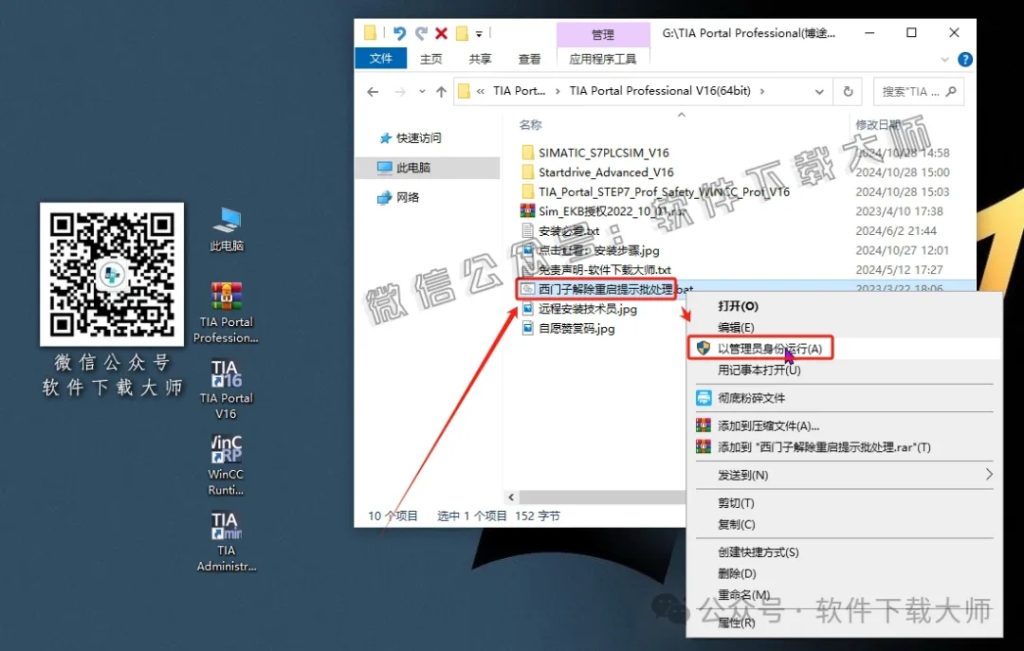The height and width of the screenshot is (651, 1024).
Task: Click the horizontal scrollbar arrow below file list
Action: [513, 496]
